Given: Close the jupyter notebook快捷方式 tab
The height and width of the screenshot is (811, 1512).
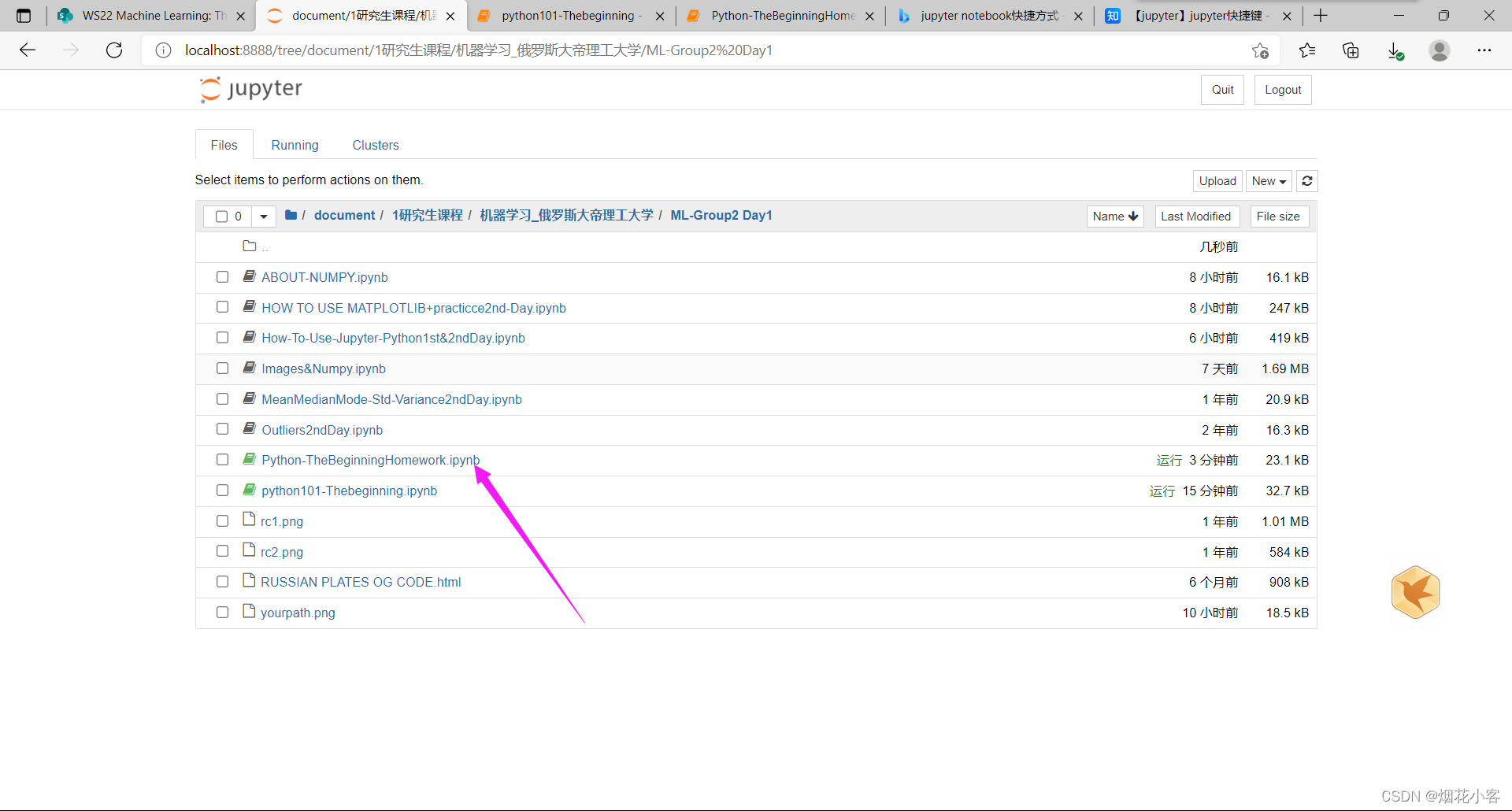Looking at the screenshot, I should pos(1078,16).
